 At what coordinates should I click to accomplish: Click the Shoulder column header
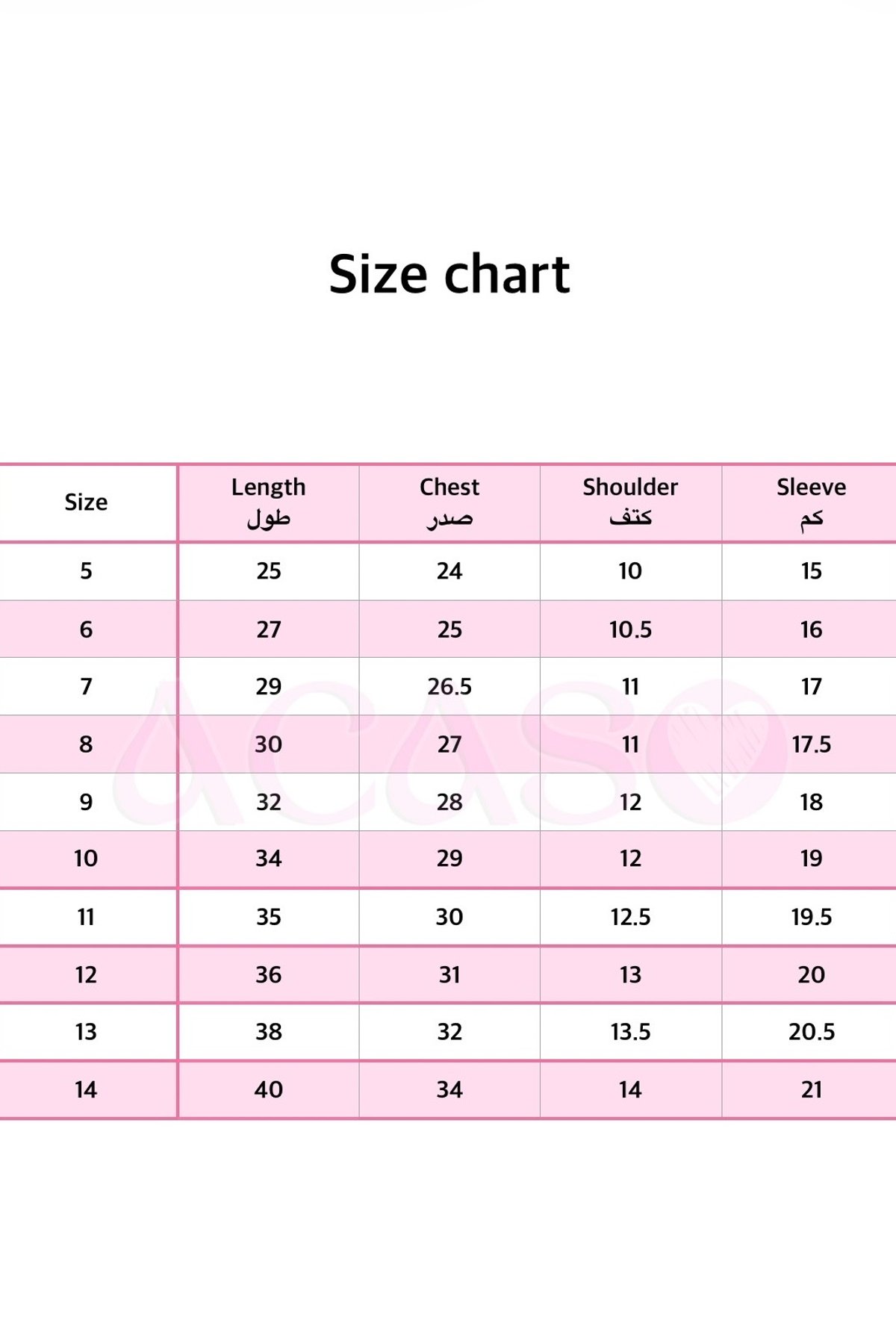click(630, 502)
